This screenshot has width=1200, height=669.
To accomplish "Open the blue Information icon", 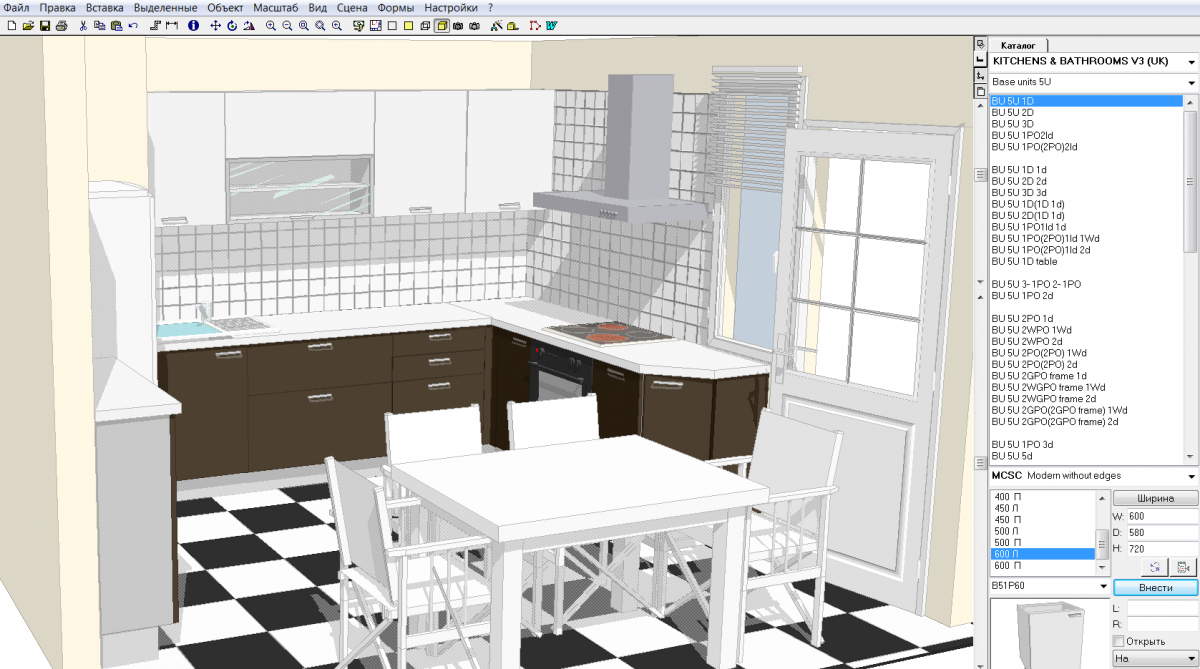I will (193, 25).
